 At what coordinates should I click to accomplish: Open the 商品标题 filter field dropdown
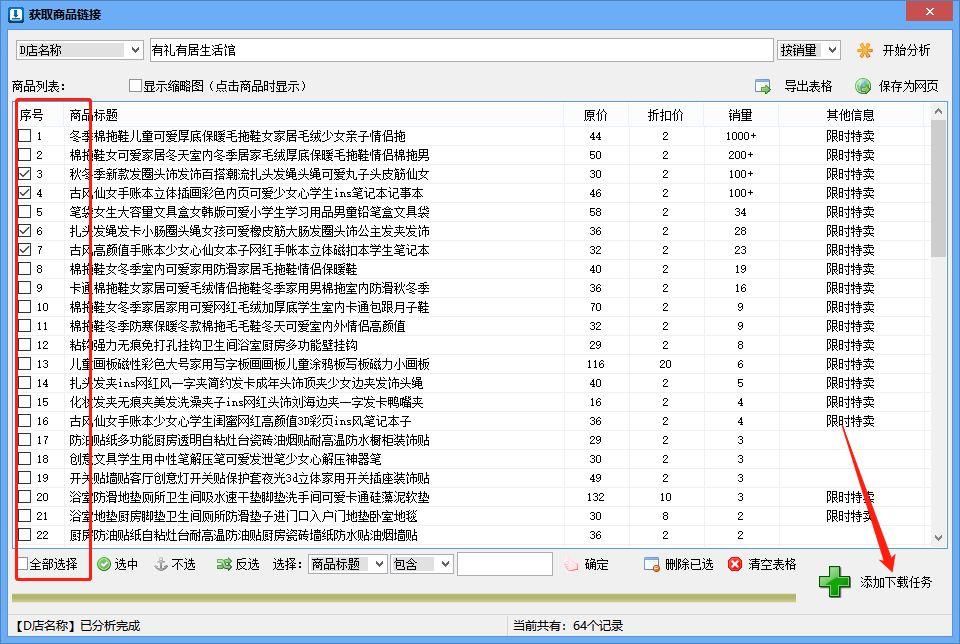click(x=379, y=564)
